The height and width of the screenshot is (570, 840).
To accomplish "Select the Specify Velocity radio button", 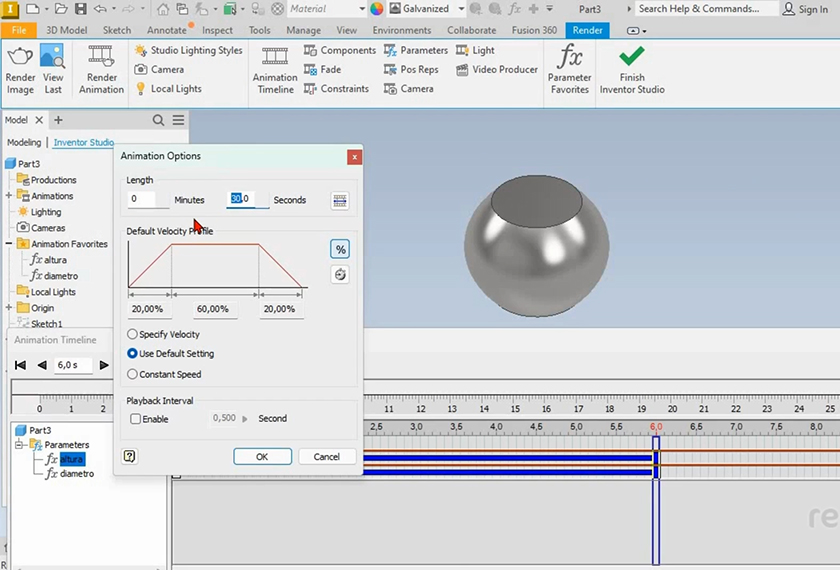I will click(x=133, y=334).
